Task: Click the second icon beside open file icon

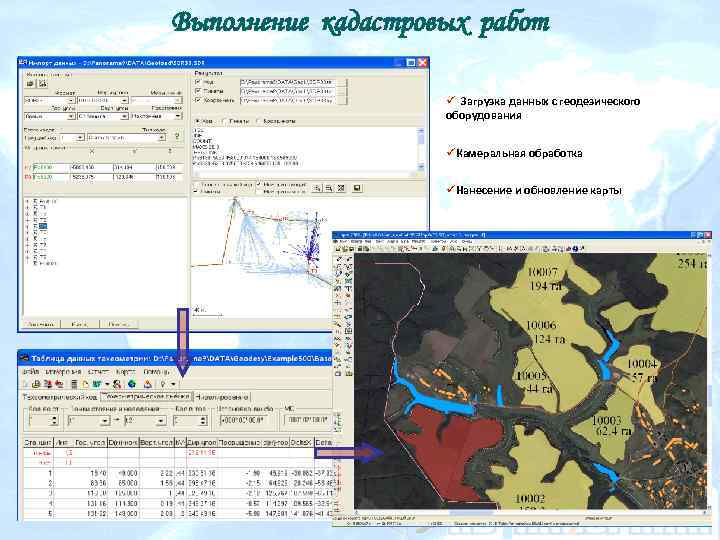Action: pyautogui.click(x=42, y=84)
